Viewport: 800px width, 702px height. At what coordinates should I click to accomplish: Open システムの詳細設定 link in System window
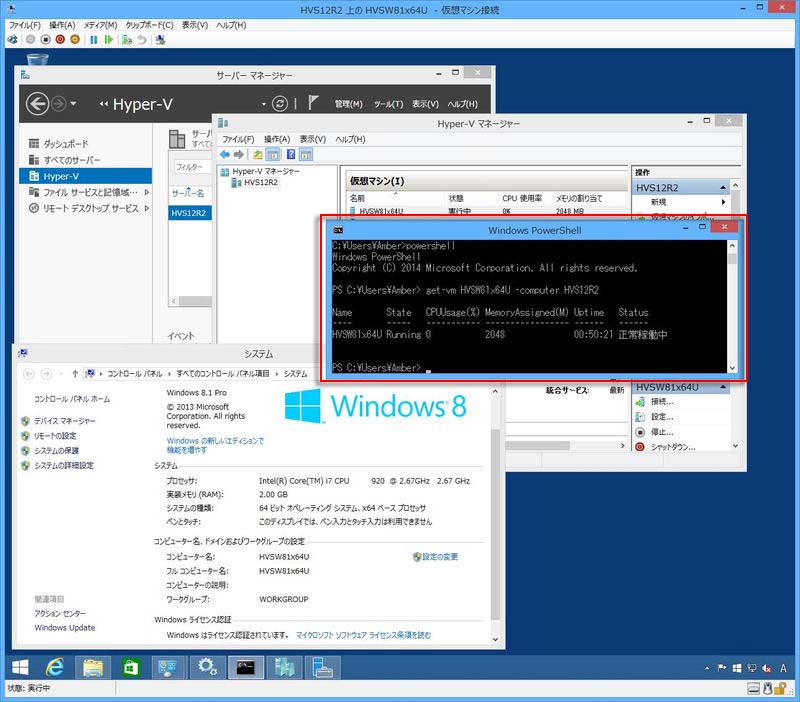pyautogui.click(x=64, y=465)
